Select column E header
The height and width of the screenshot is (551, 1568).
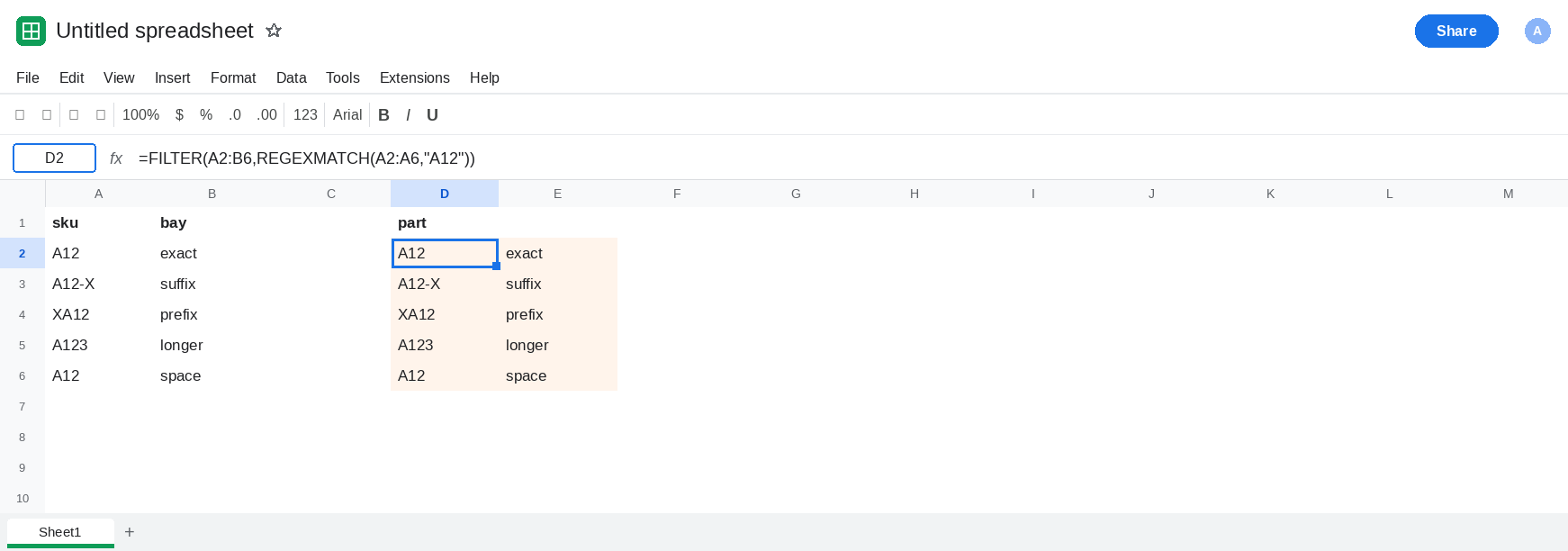point(558,194)
